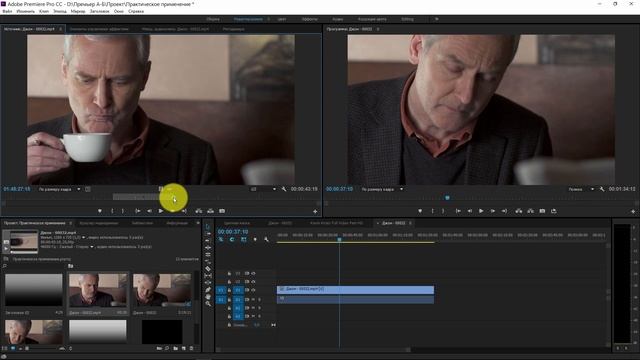The image size is (640, 360).
Task: Click Lift button in Program monitor
Action: 518,211
